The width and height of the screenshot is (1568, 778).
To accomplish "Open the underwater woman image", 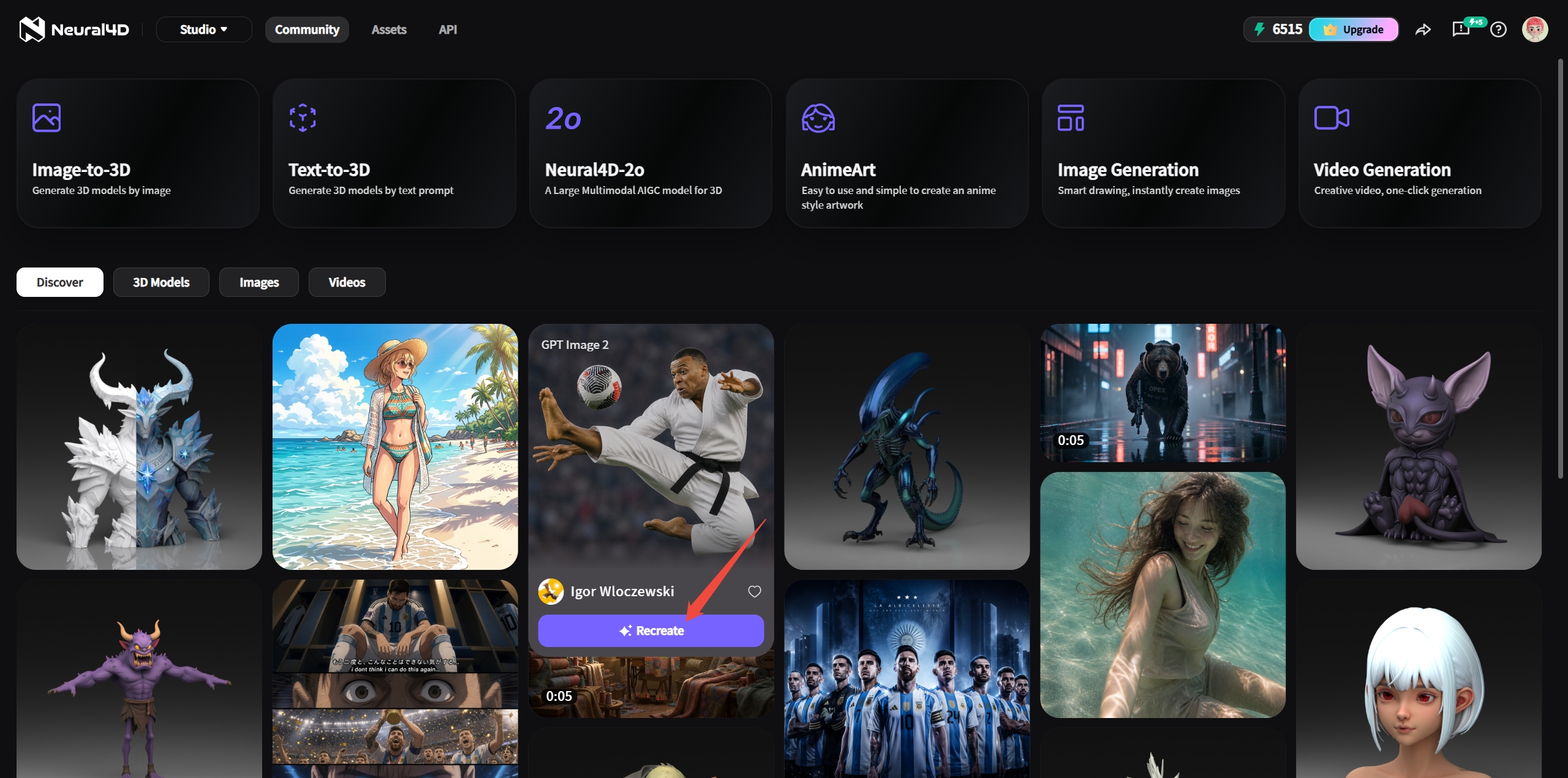I will click(1163, 595).
